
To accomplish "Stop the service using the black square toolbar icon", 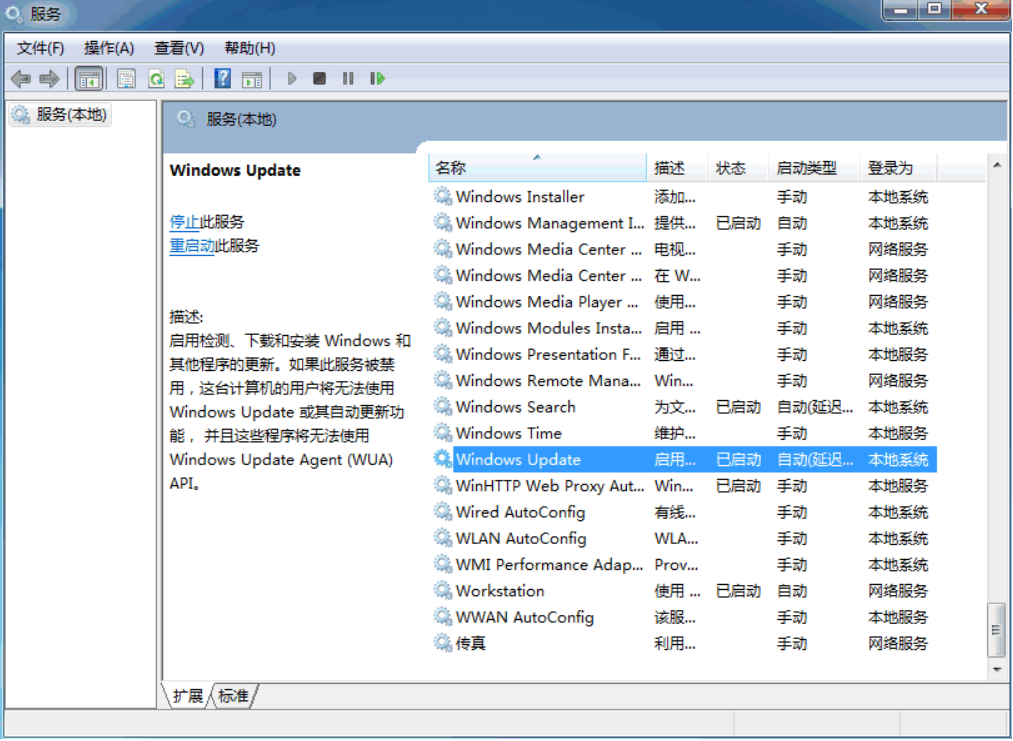I will [319, 78].
